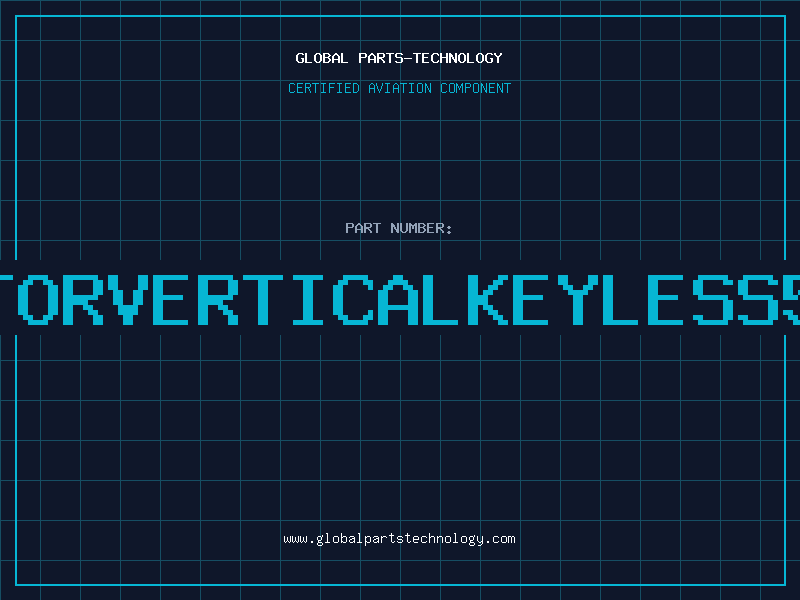Click the large ORVERTICALKEYLESS part number text

[x=400, y=299]
